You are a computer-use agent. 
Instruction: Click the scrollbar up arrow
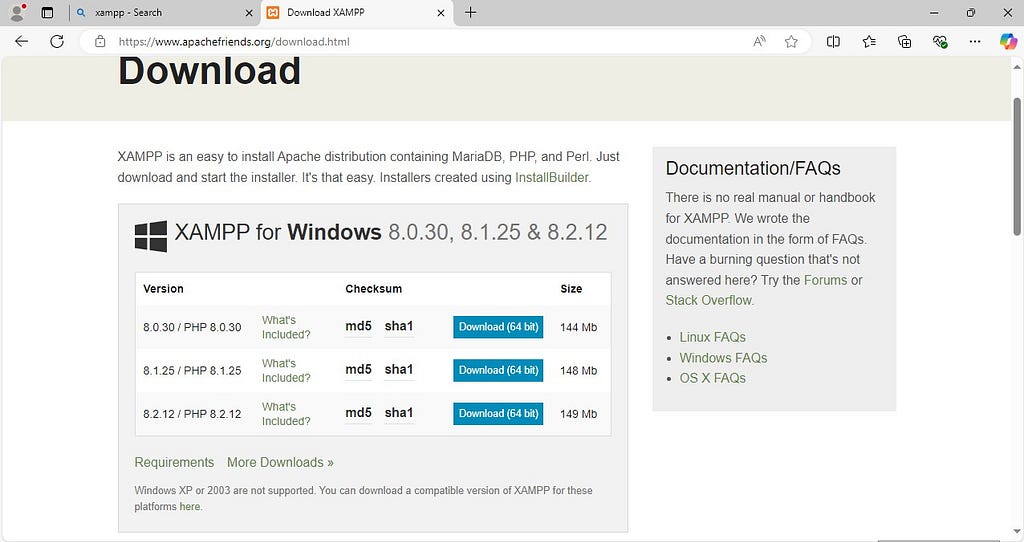pos(1017,67)
